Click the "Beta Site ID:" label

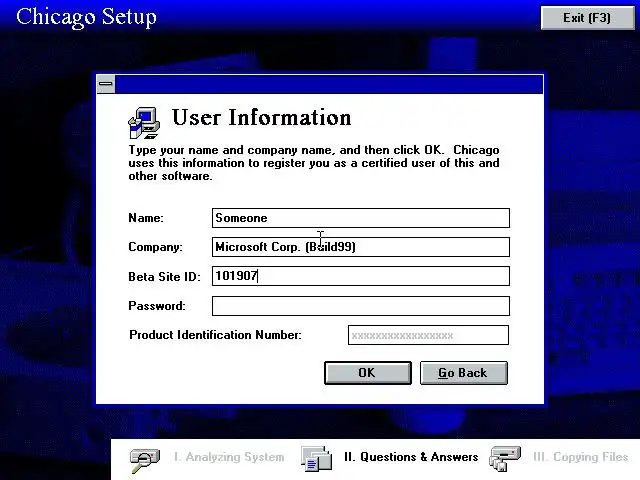pos(164,277)
